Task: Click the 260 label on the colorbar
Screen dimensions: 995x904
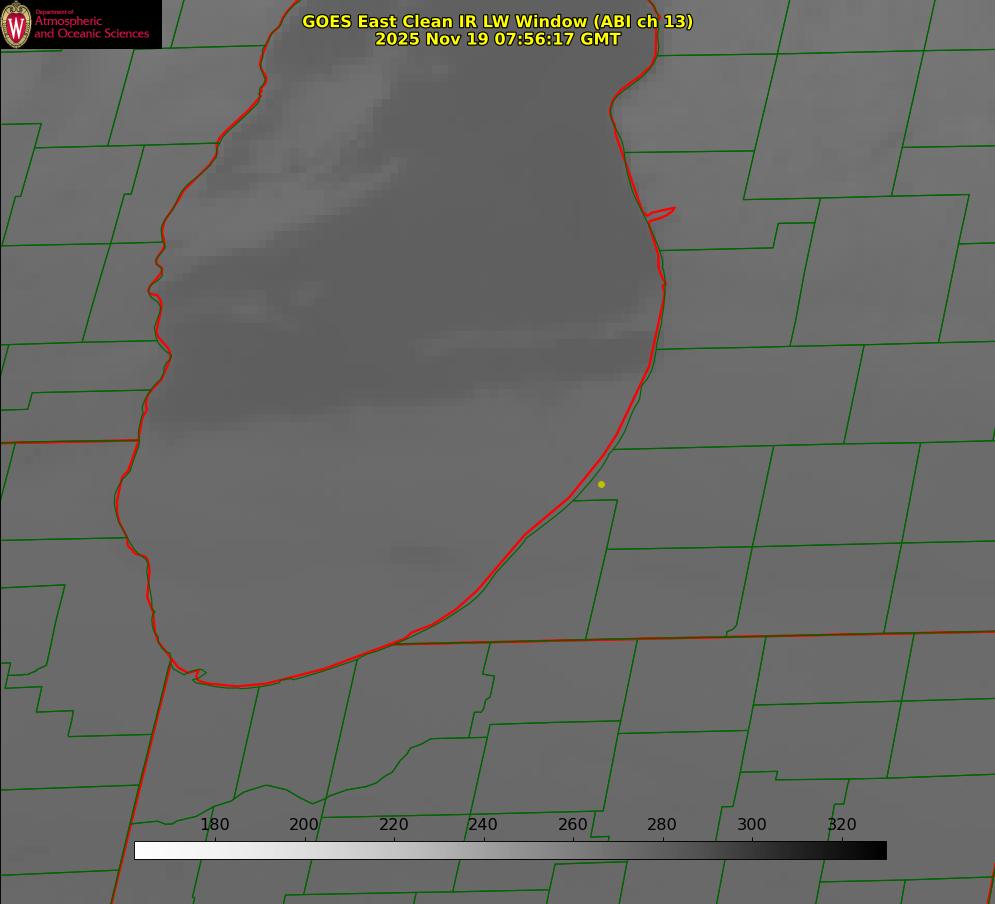Action: click(x=573, y=825)
